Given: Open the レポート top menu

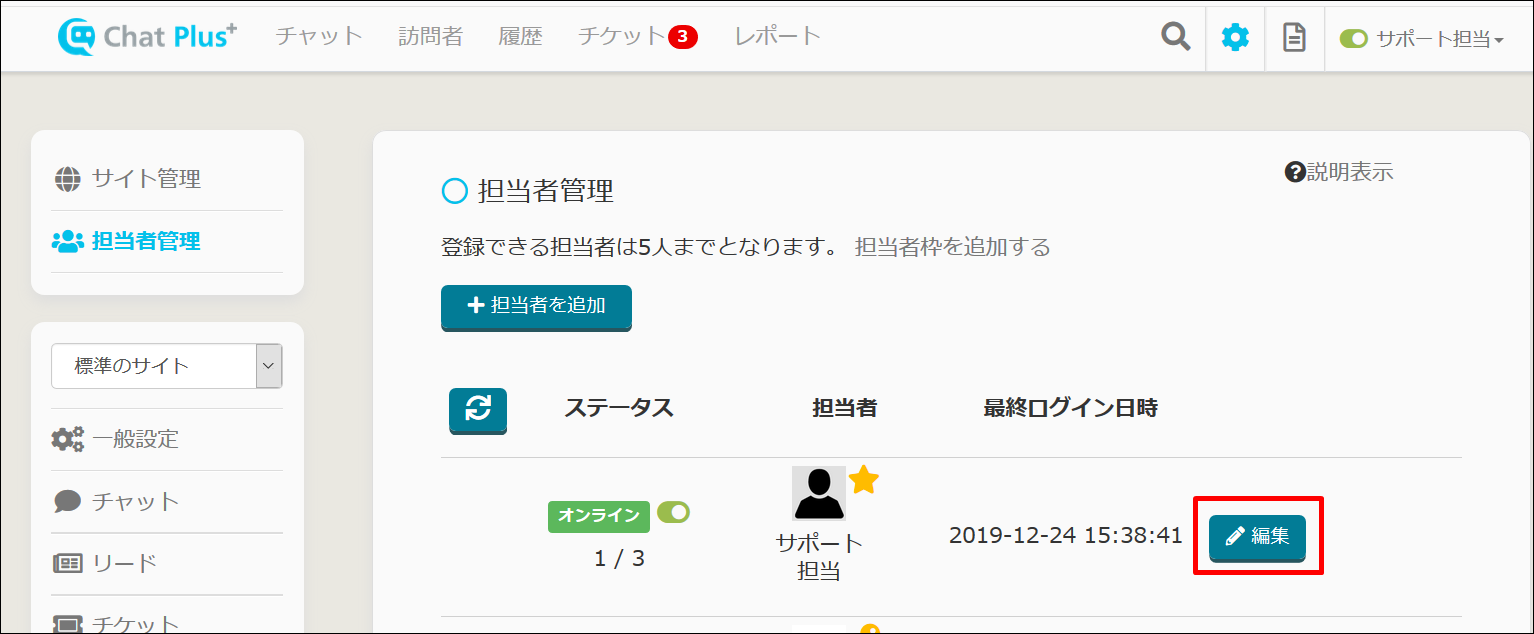Looking at the screenshot, I should tap(778, 36).
